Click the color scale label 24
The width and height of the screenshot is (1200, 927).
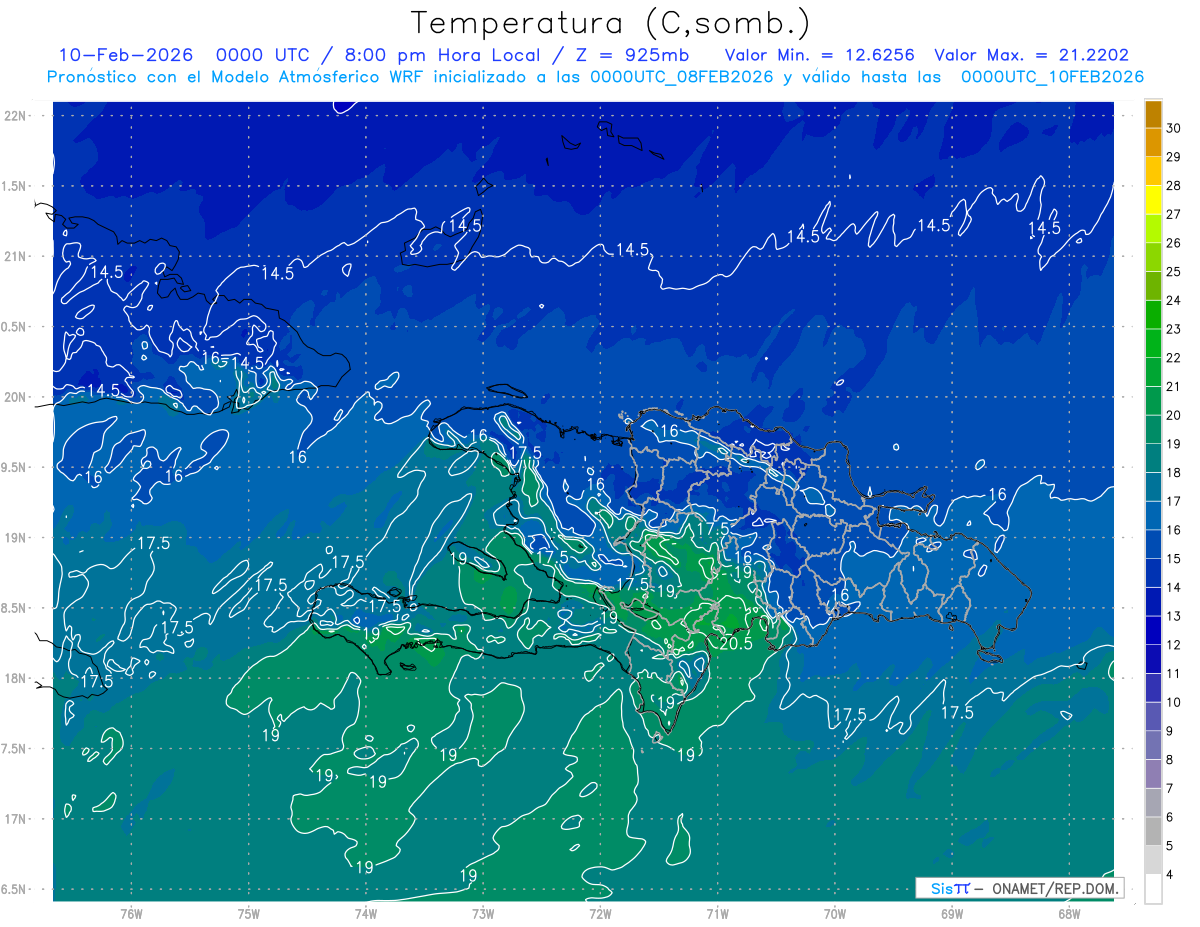[x=1174, y=300]
